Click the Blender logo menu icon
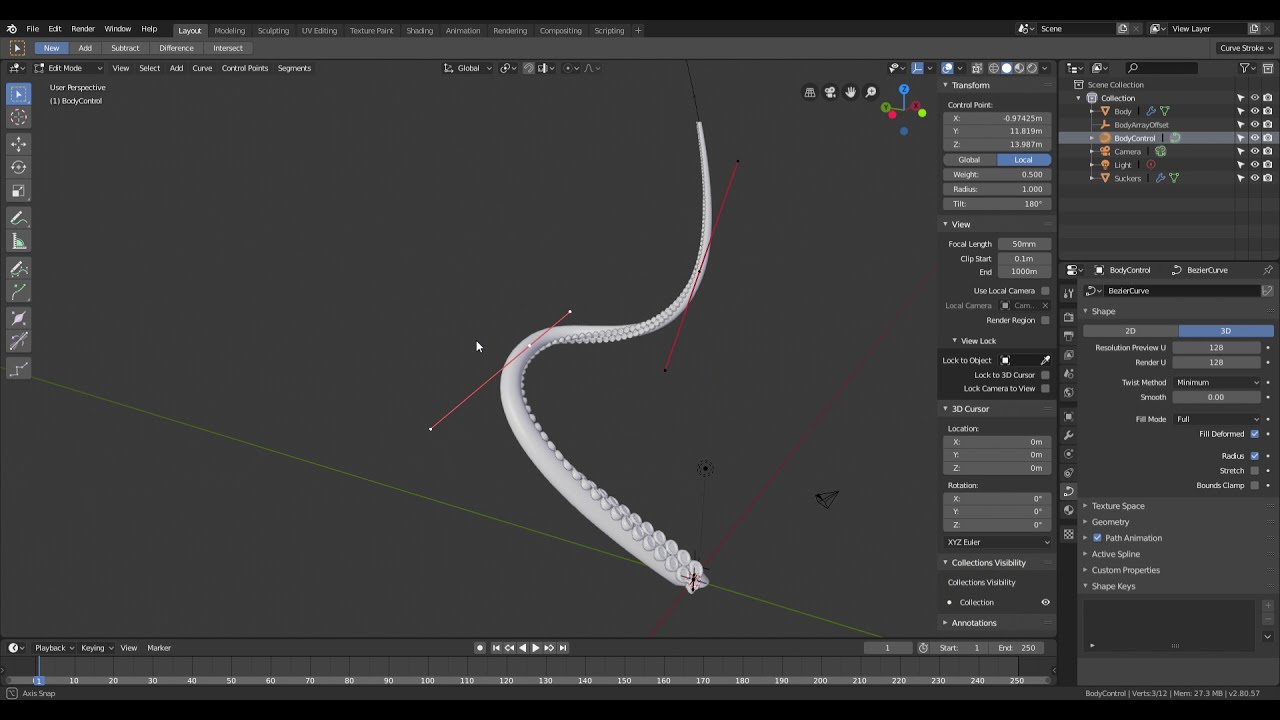The image size is (1280, 720). click(12, 30)
